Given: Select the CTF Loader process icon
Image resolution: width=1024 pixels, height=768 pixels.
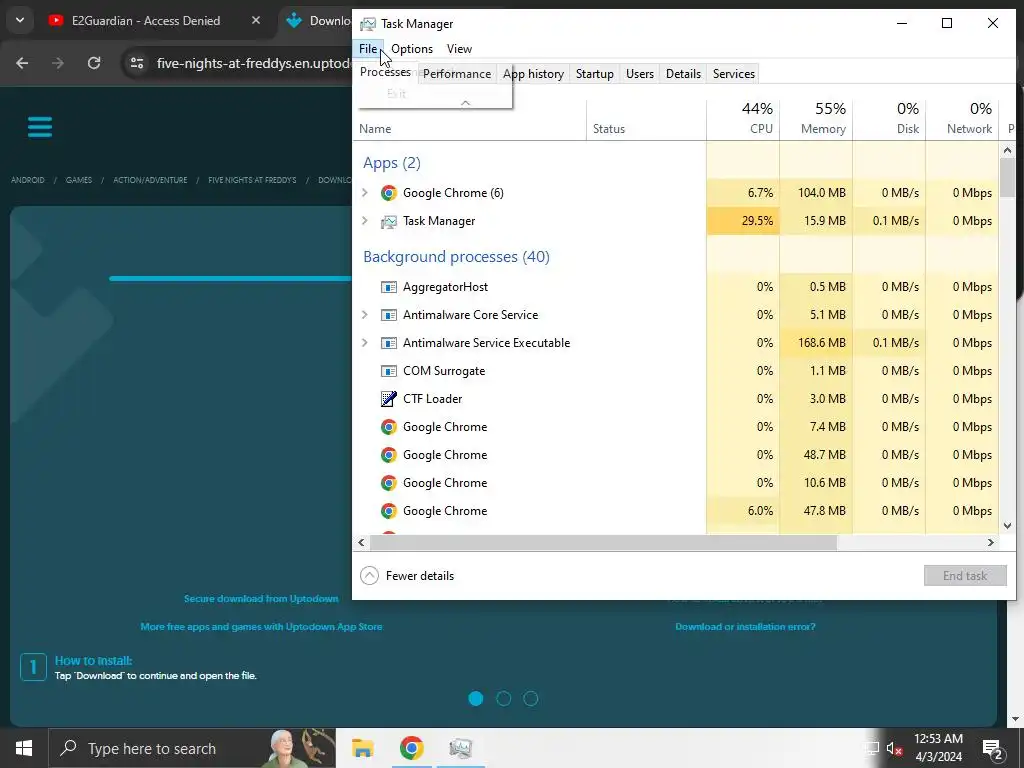Looking at the screenshot, I should (x=389, y=399).
